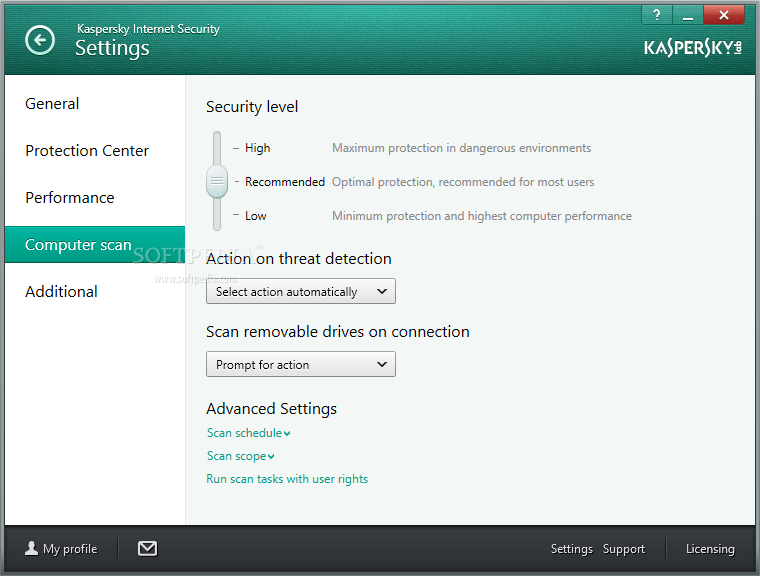The image size is (760, 576).
Task: Click the Action on threat detection heading
Action: (299, 258)
